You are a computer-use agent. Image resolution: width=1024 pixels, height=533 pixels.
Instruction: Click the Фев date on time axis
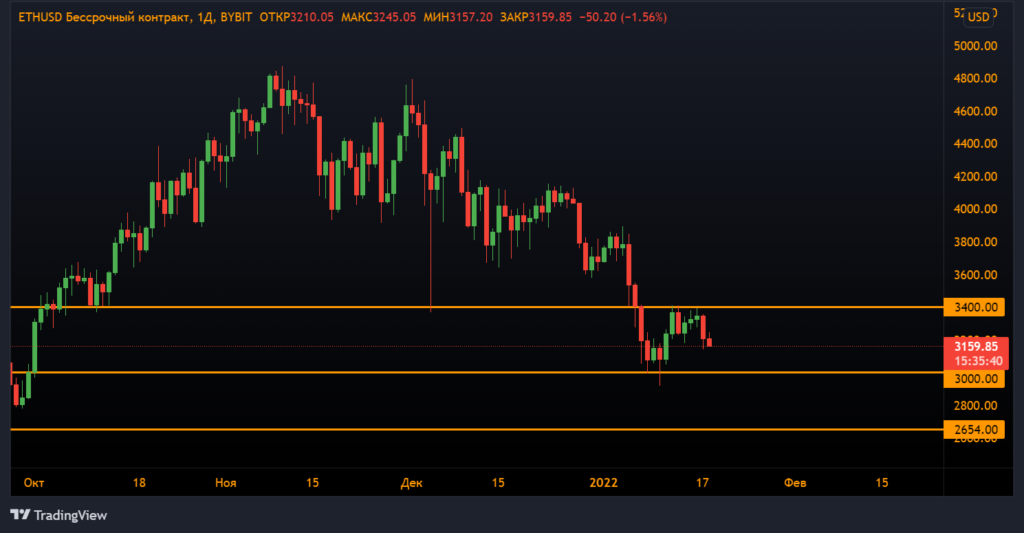click(x=795, y=483)
